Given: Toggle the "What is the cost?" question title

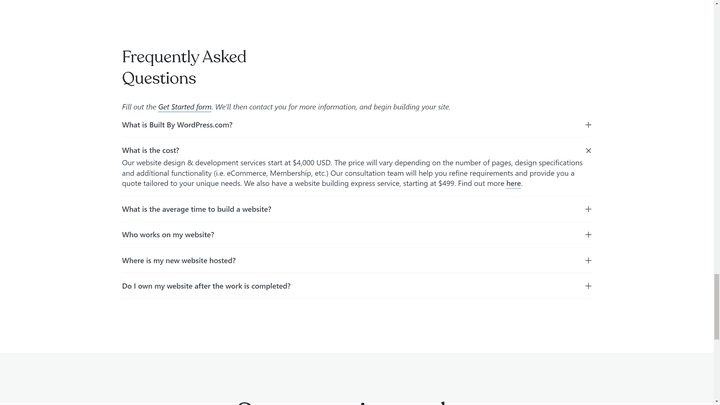Looking at the screenshot, I should click(x=150, y=151).
